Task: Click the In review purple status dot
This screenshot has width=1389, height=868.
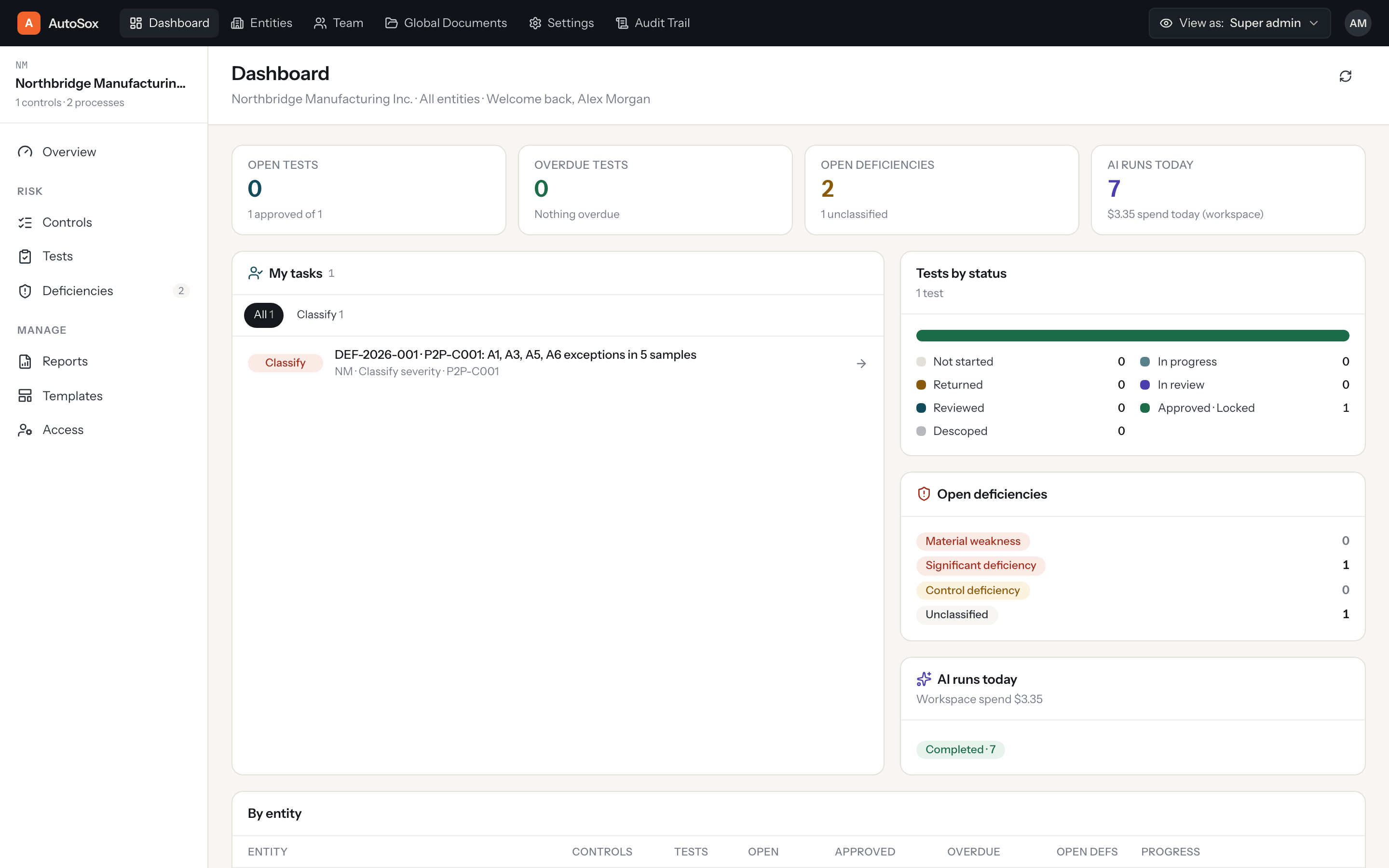Action: [x=1144, y=385]
